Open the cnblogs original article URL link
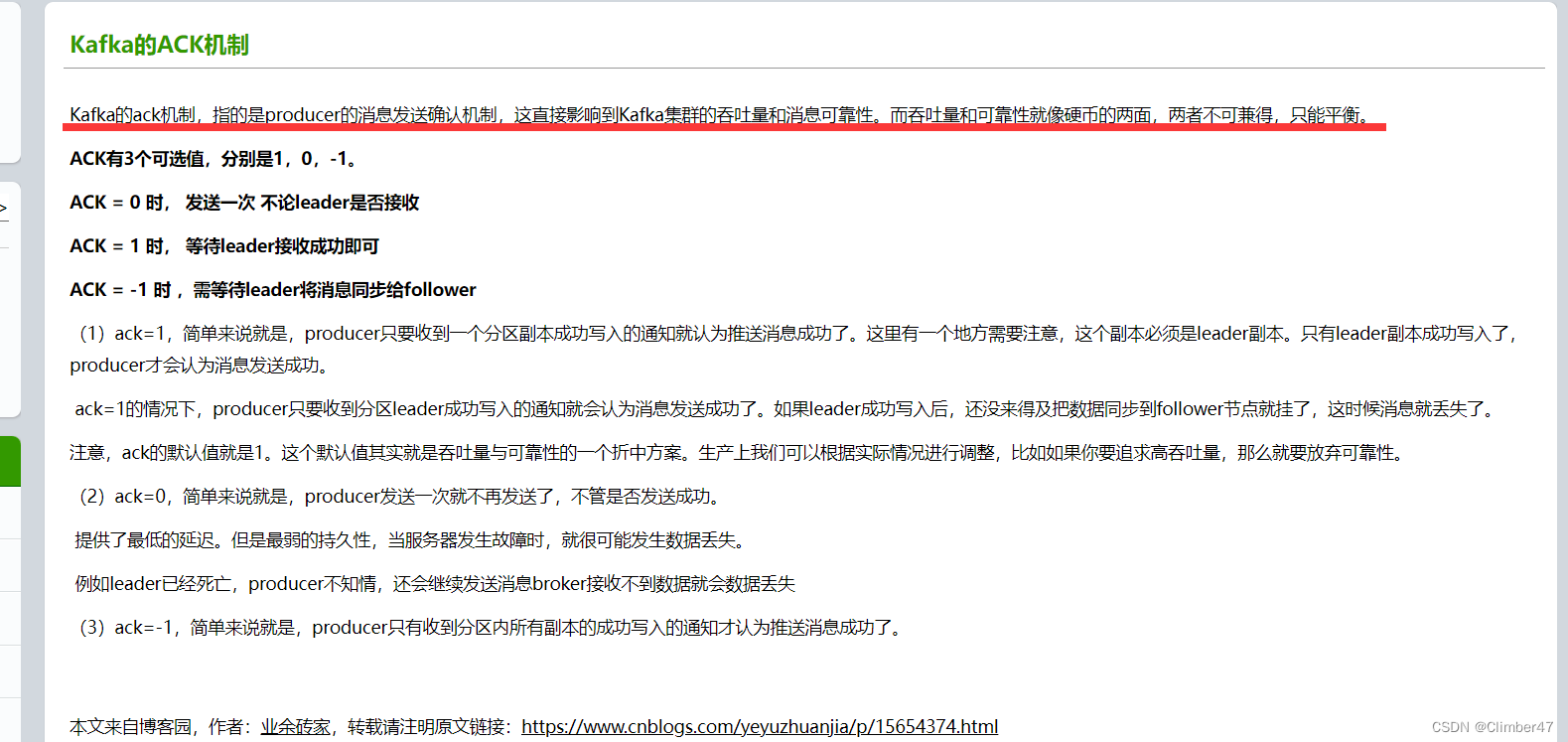Viewport: 1568px width, 742px height. pyautogui.click(x=760, y=726)
